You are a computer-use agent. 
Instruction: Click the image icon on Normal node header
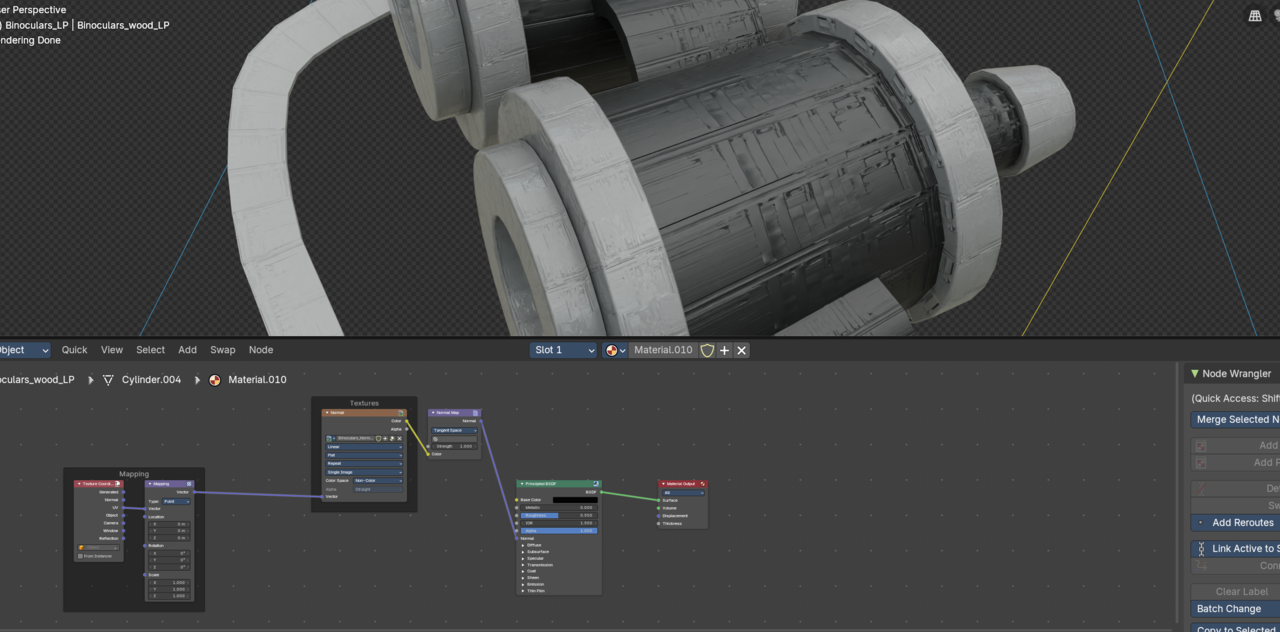tap(401, 413)
